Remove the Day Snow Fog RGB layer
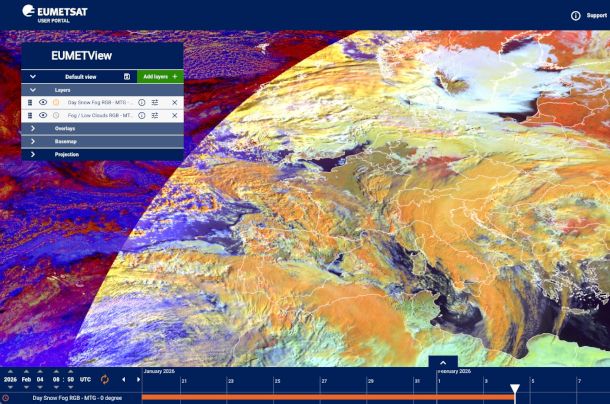The image size is (610, 404). [x=175, y=103]
